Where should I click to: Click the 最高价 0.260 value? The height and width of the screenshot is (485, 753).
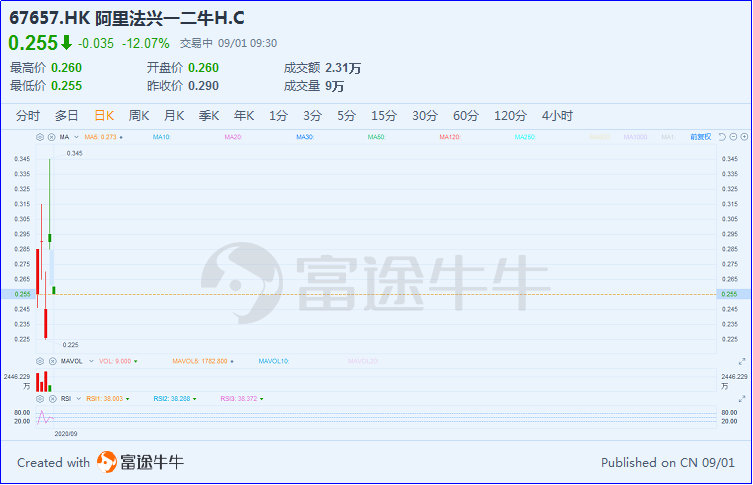(66, 68)
